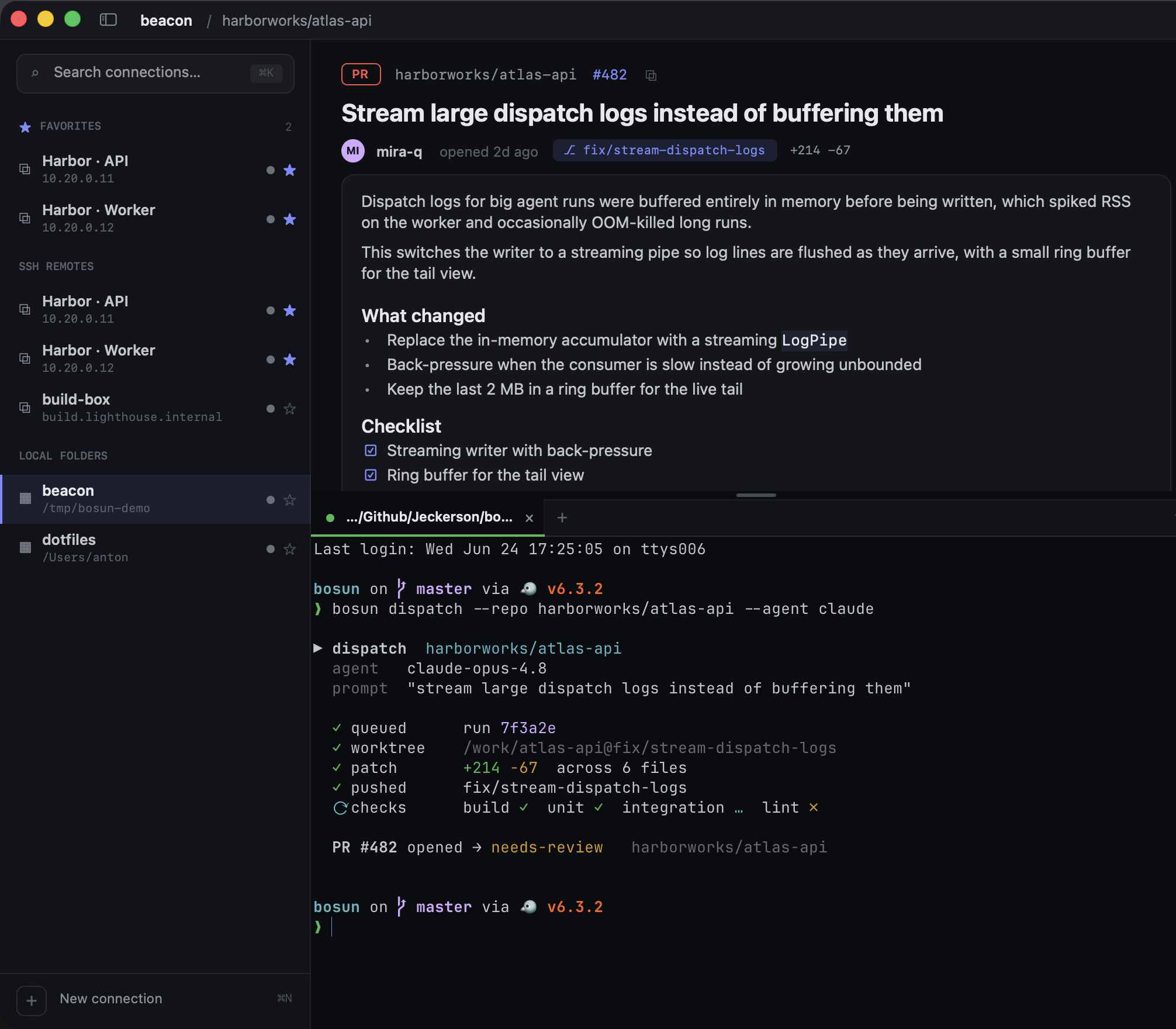
Task: Click beacon breadcrumb in title bar
Action: click(x=167, y=20)
